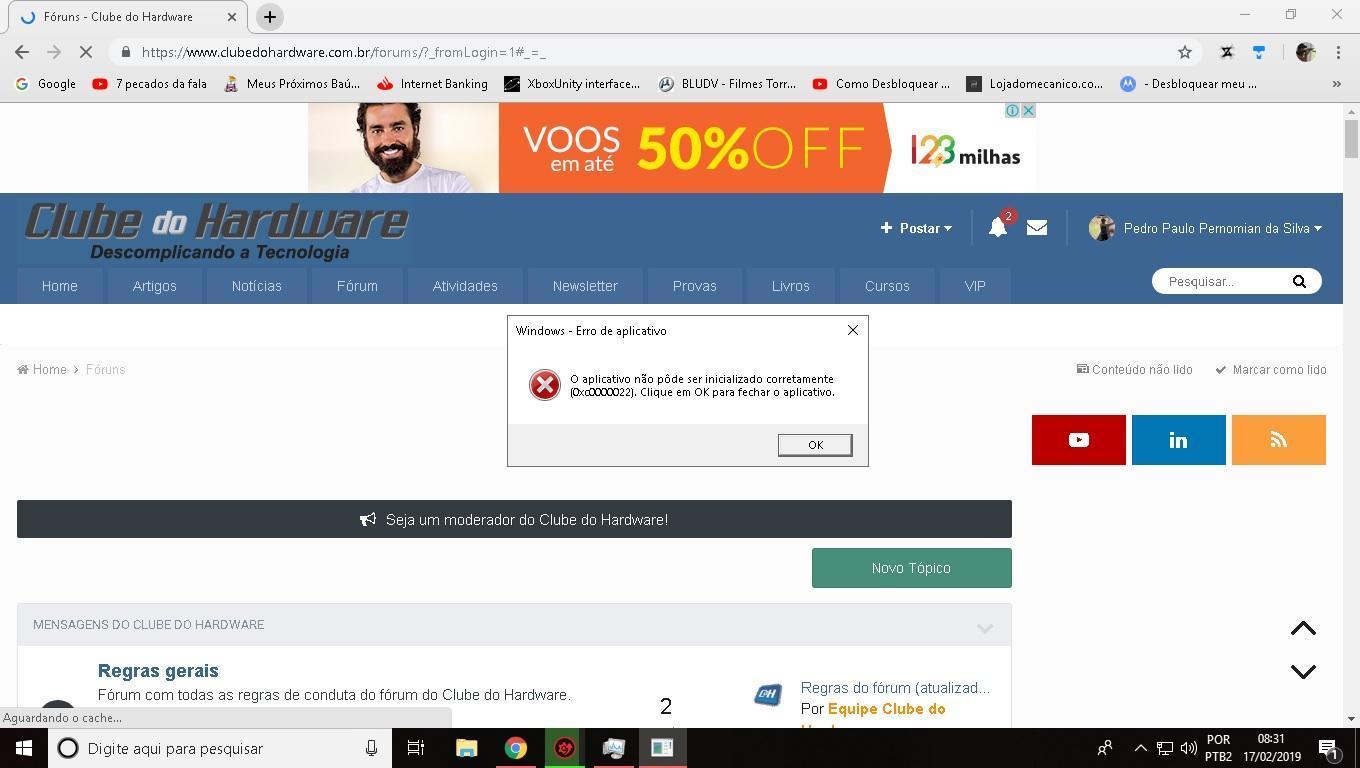Click the Equipe Clube do Hardware author link
The image size is (1360, 768).
(x=886, y=709)
